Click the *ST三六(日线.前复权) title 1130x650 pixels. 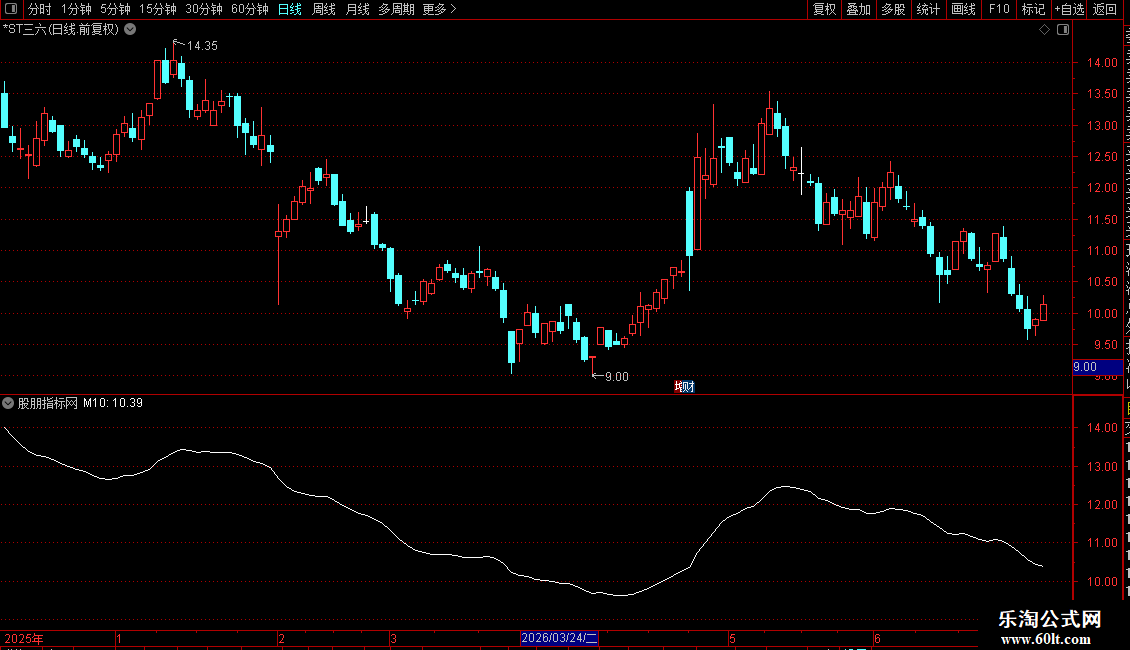point(61,30)
